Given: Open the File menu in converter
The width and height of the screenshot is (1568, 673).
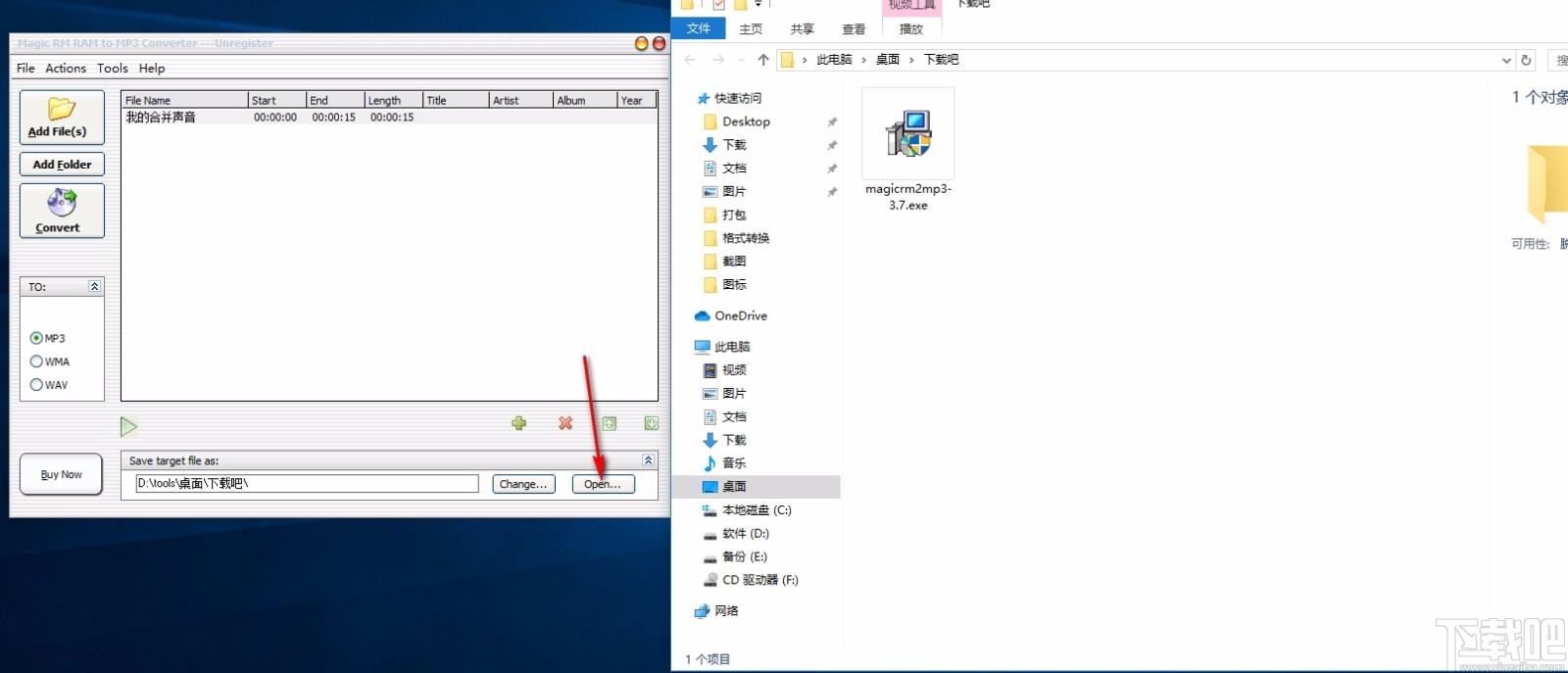Looking at the screenshot, I should click(25, 68).
